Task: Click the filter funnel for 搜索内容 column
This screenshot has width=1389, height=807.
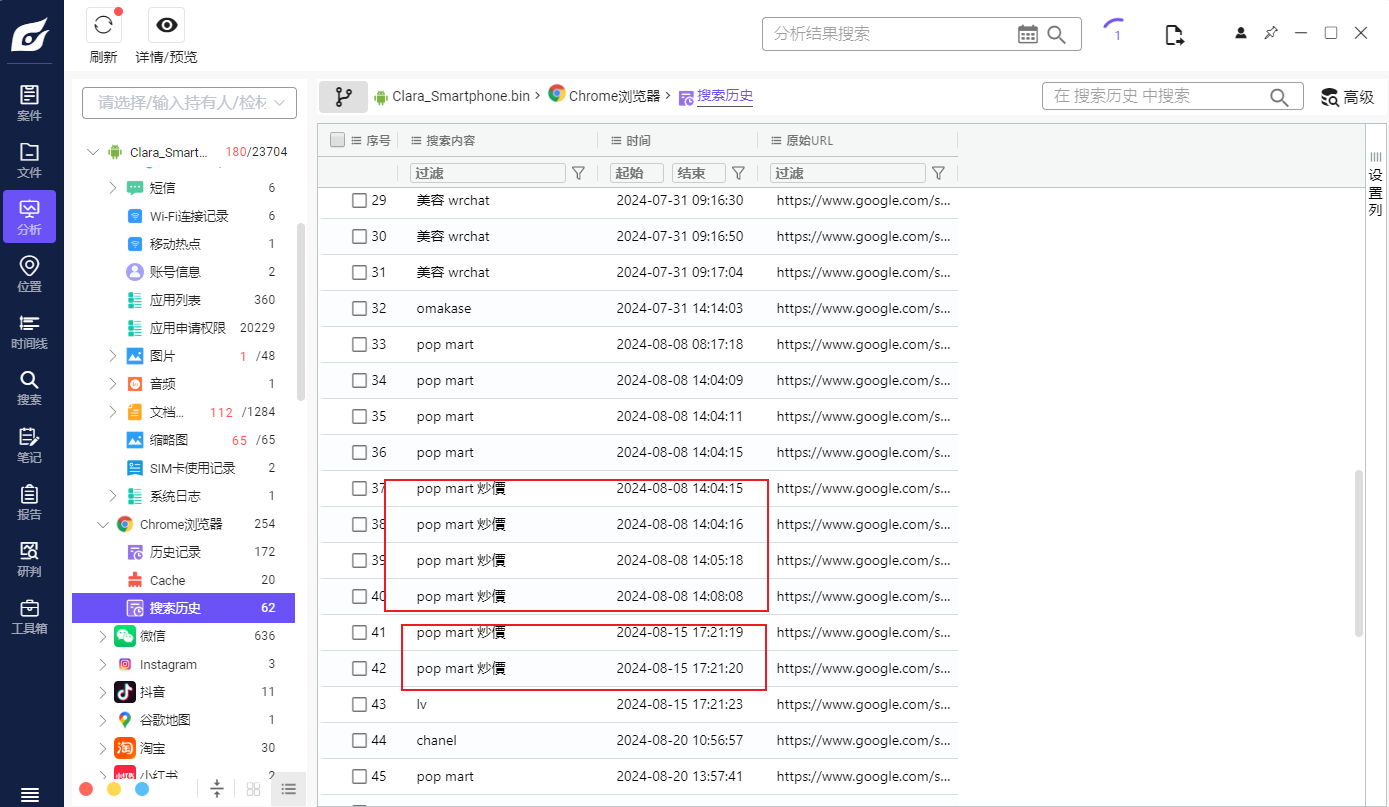Action: click(x=578, y=173)
